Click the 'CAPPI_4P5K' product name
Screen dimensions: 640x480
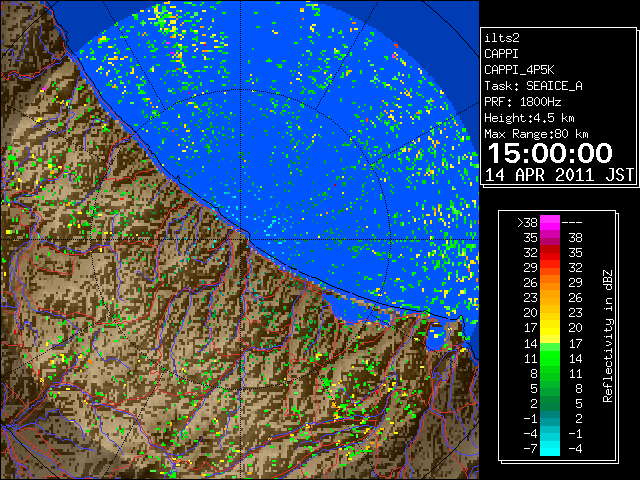(x=519, y=70)
